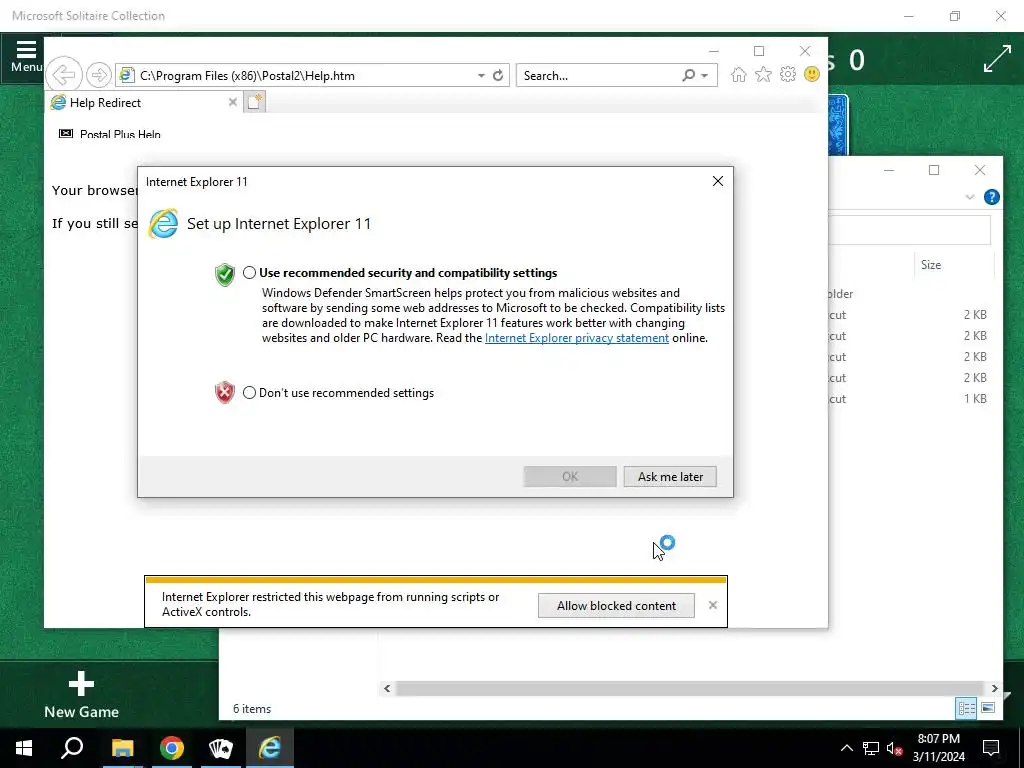This screenshot has width=1024, height=768.
Task: Click Allow blocked content button
Action: point(616,605)
